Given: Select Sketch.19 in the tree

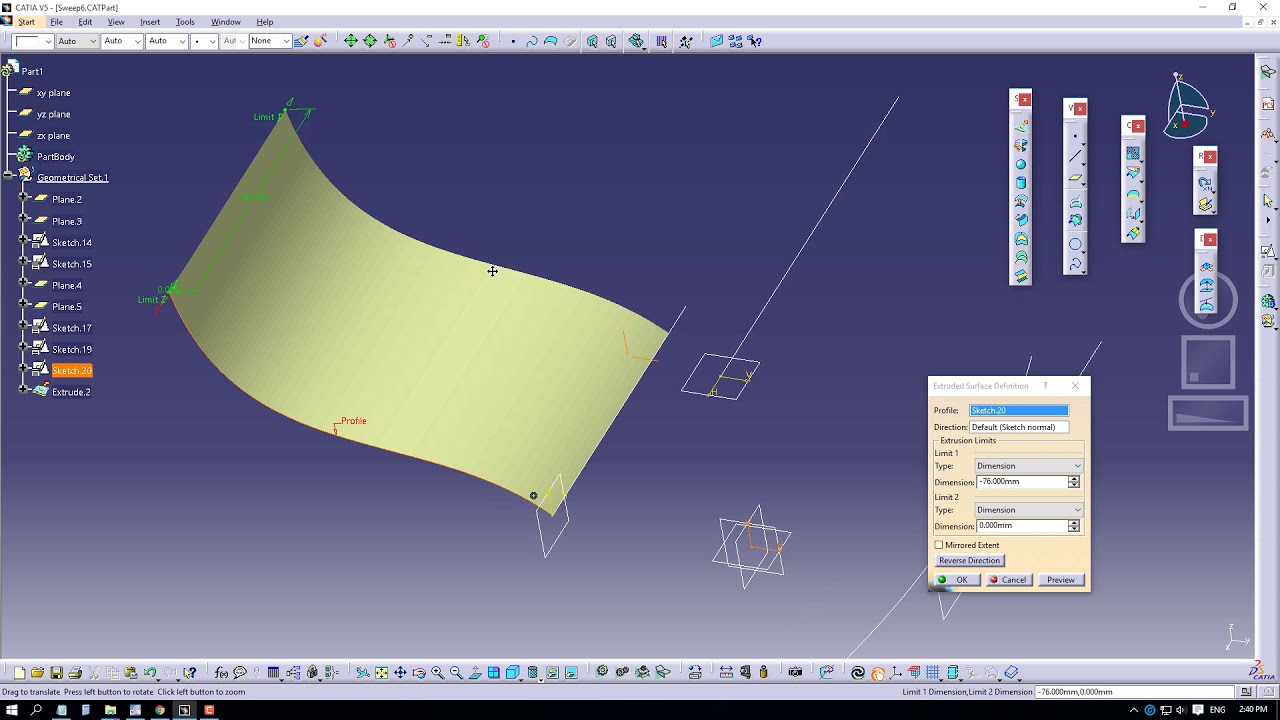Looking at the screenshot, I should point(71,349).
